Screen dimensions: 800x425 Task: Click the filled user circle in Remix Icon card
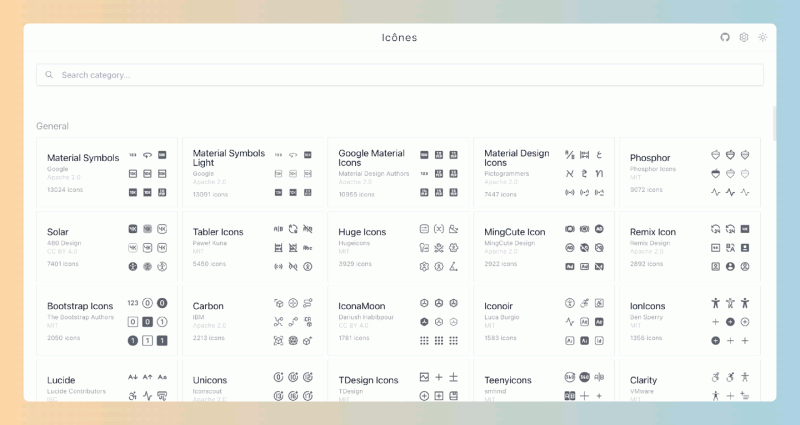[x=730, y=266]
